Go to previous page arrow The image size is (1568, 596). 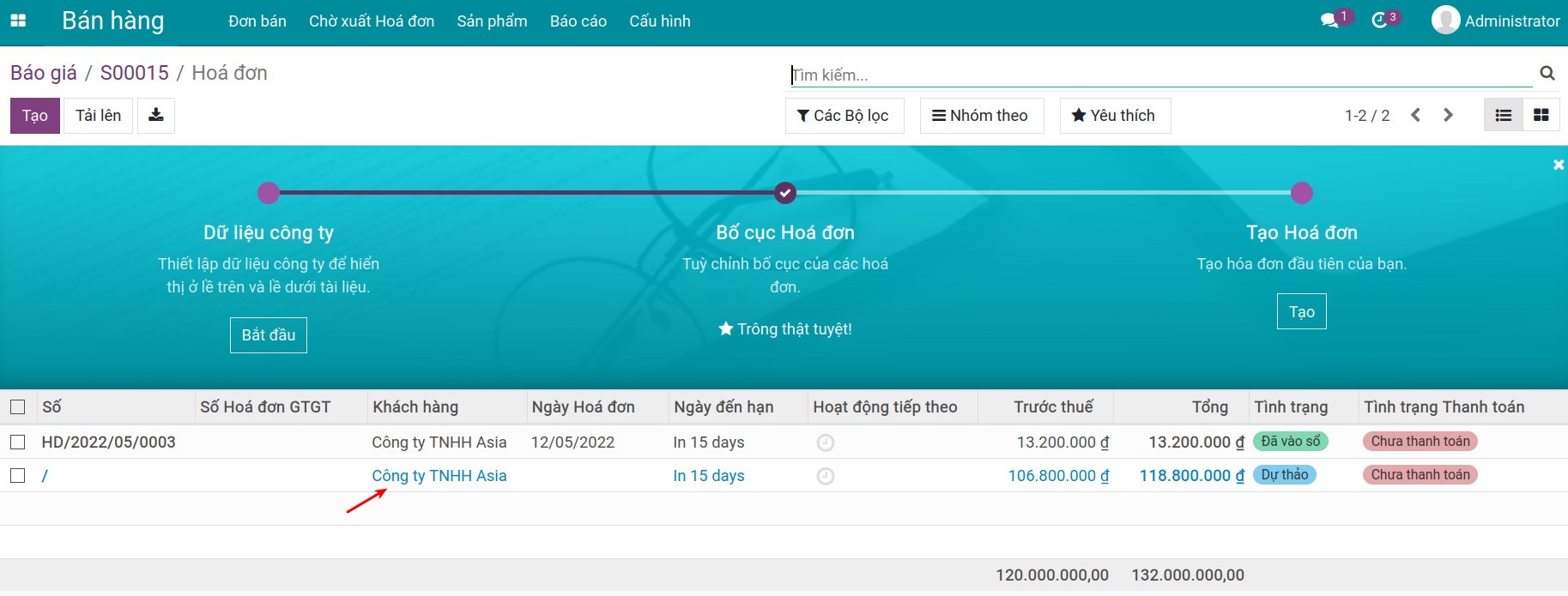(1416, 115)
